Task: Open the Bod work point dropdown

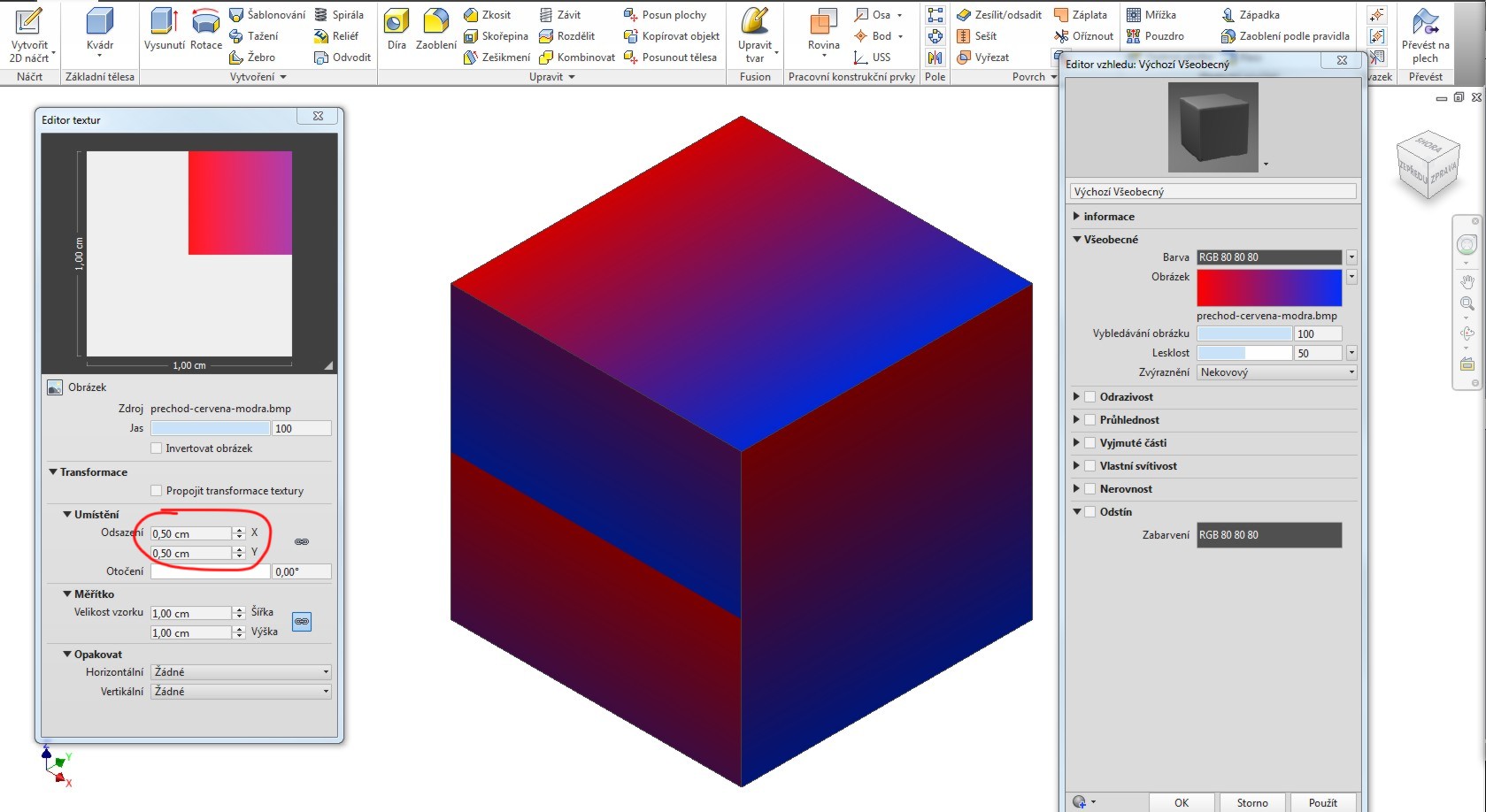Action: click(900, 36)
